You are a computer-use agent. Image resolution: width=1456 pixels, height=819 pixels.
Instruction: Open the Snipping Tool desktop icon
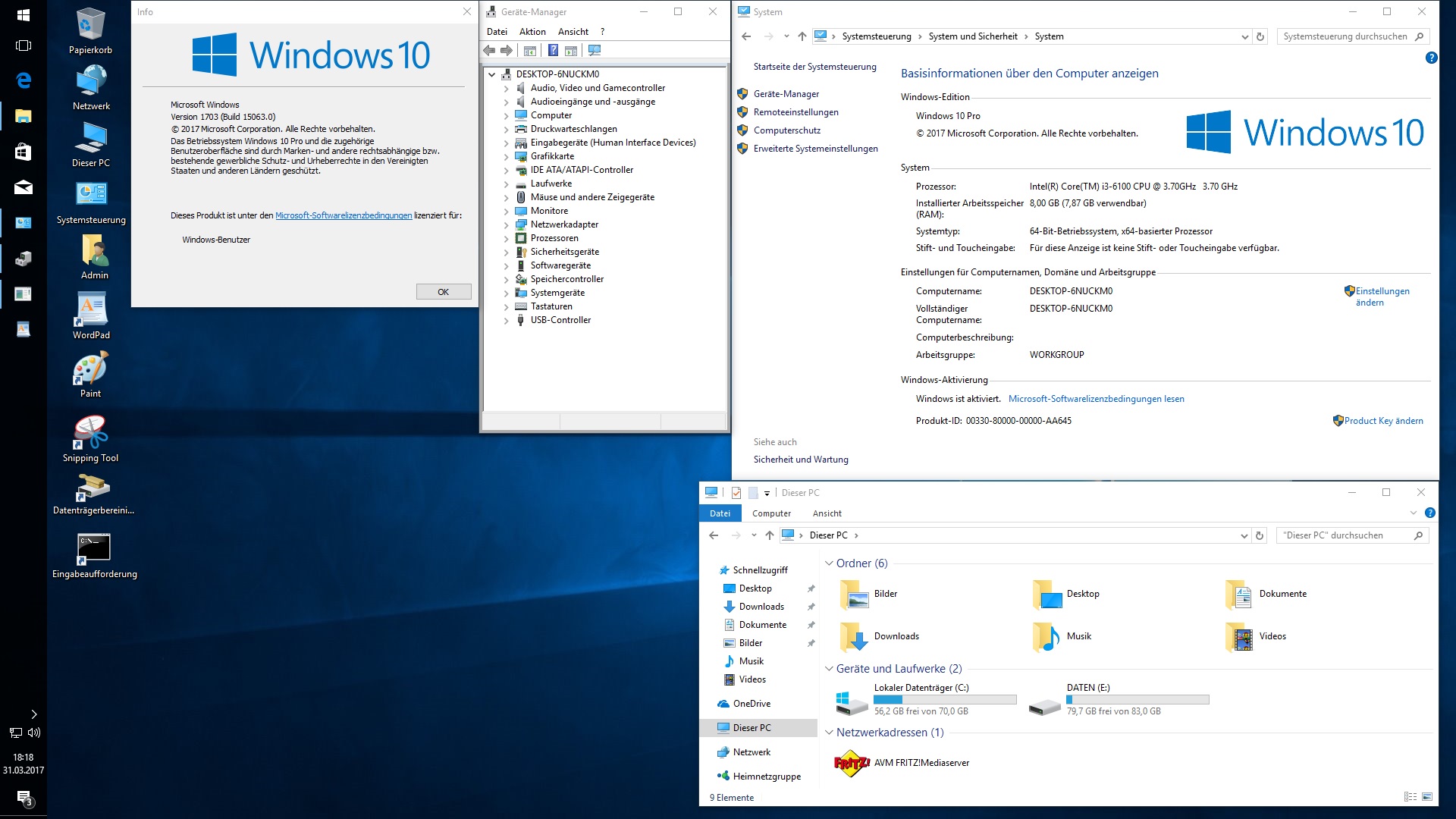click(90, 434)
